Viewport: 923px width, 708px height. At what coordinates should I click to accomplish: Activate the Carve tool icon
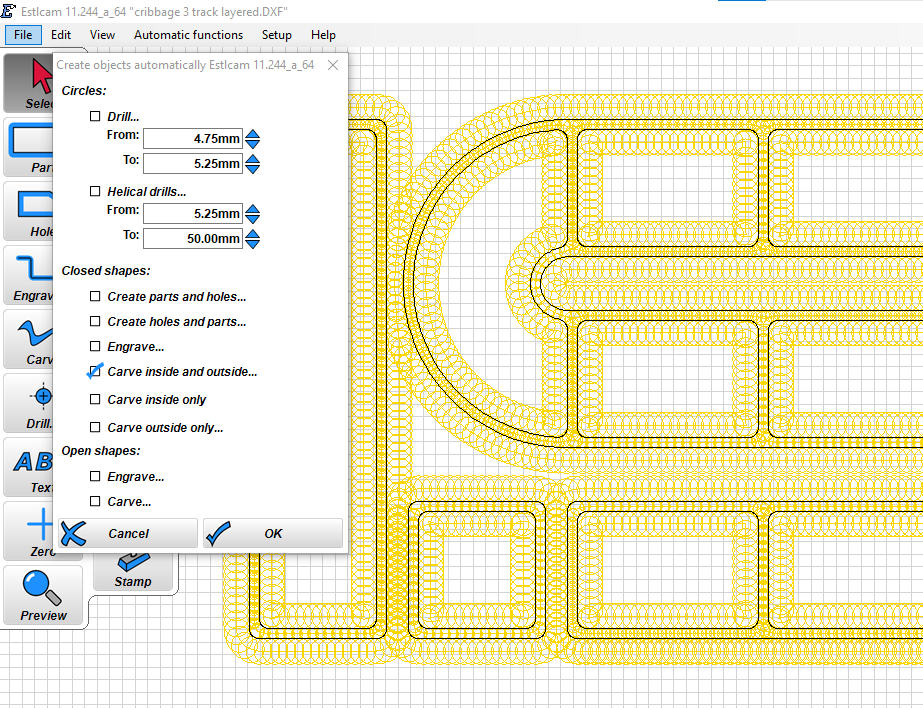pos(28,338)
